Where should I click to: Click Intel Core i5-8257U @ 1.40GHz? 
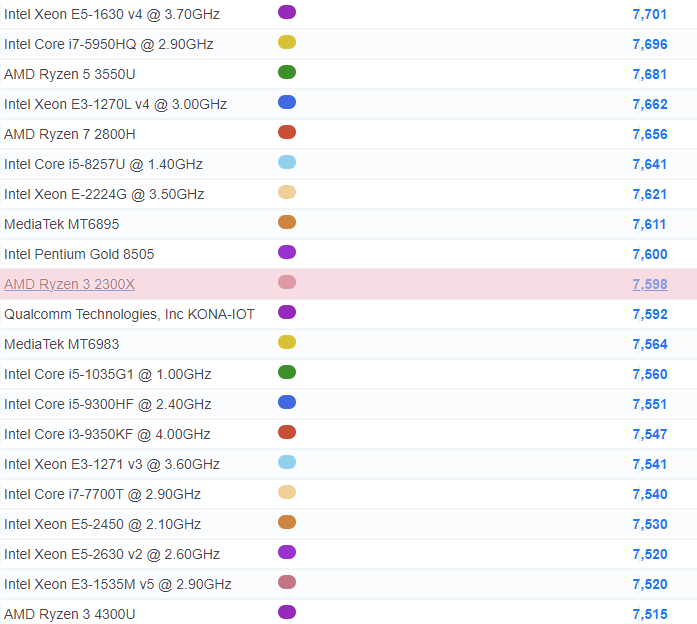click(103, 164)
